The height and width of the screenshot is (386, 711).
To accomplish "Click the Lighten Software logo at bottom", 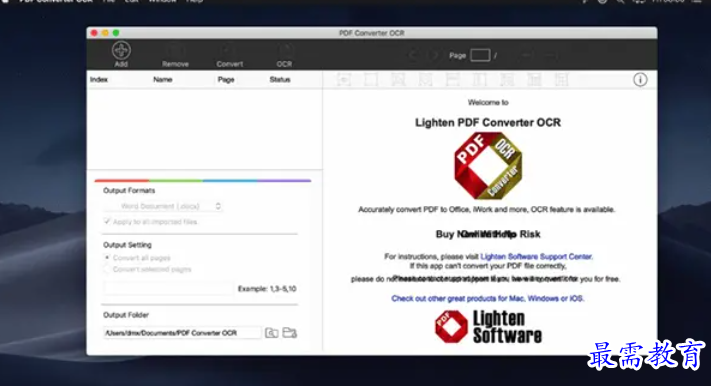I will point(488,327).
